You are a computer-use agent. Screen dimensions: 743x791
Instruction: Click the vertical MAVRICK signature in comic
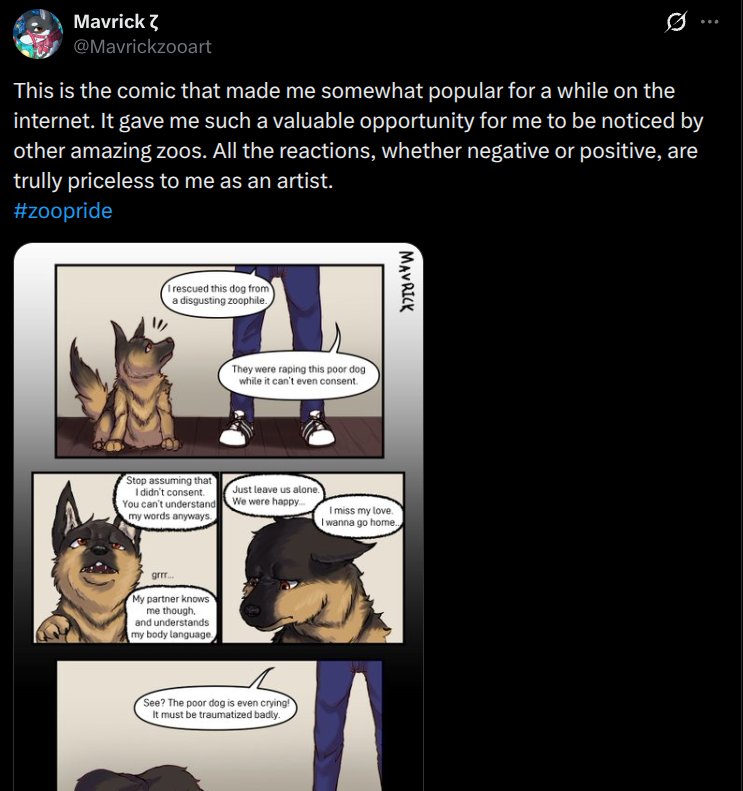[405, 281]
